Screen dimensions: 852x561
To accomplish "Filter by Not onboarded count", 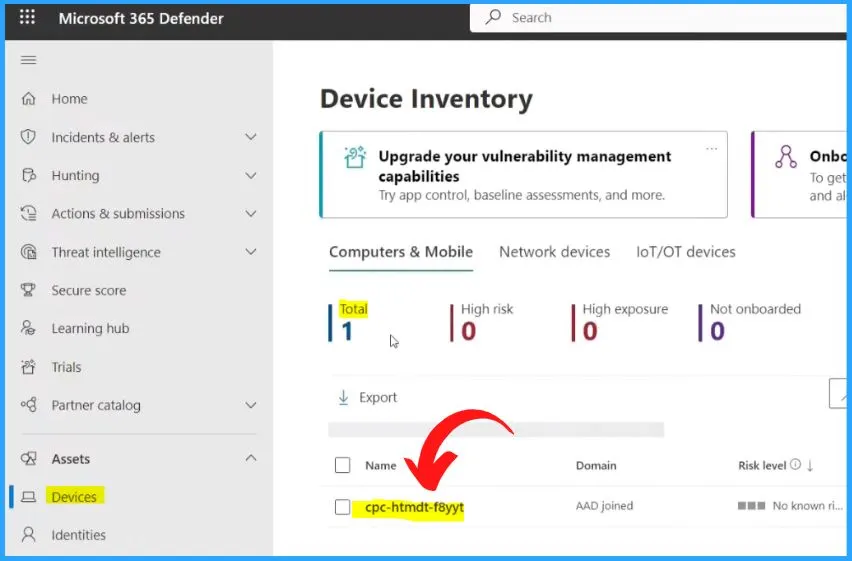I will click(x=750, y=322).
